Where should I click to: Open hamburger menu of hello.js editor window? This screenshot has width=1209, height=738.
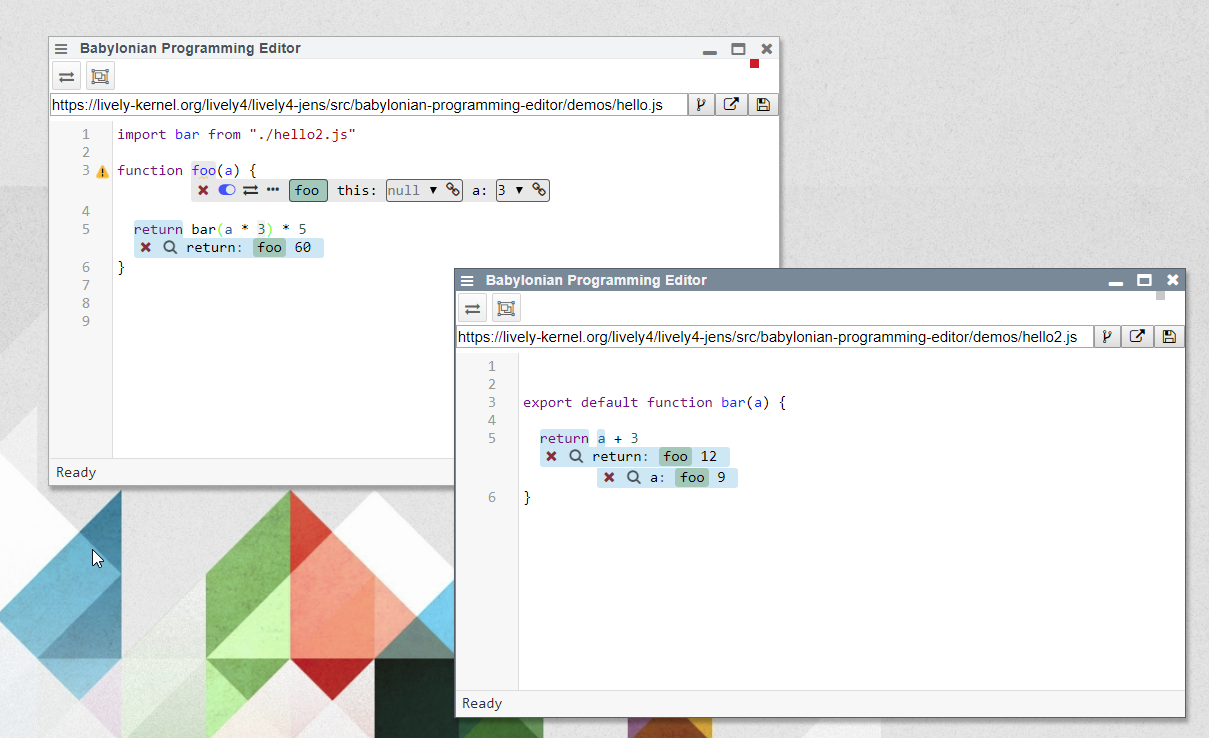pos(61,48)
